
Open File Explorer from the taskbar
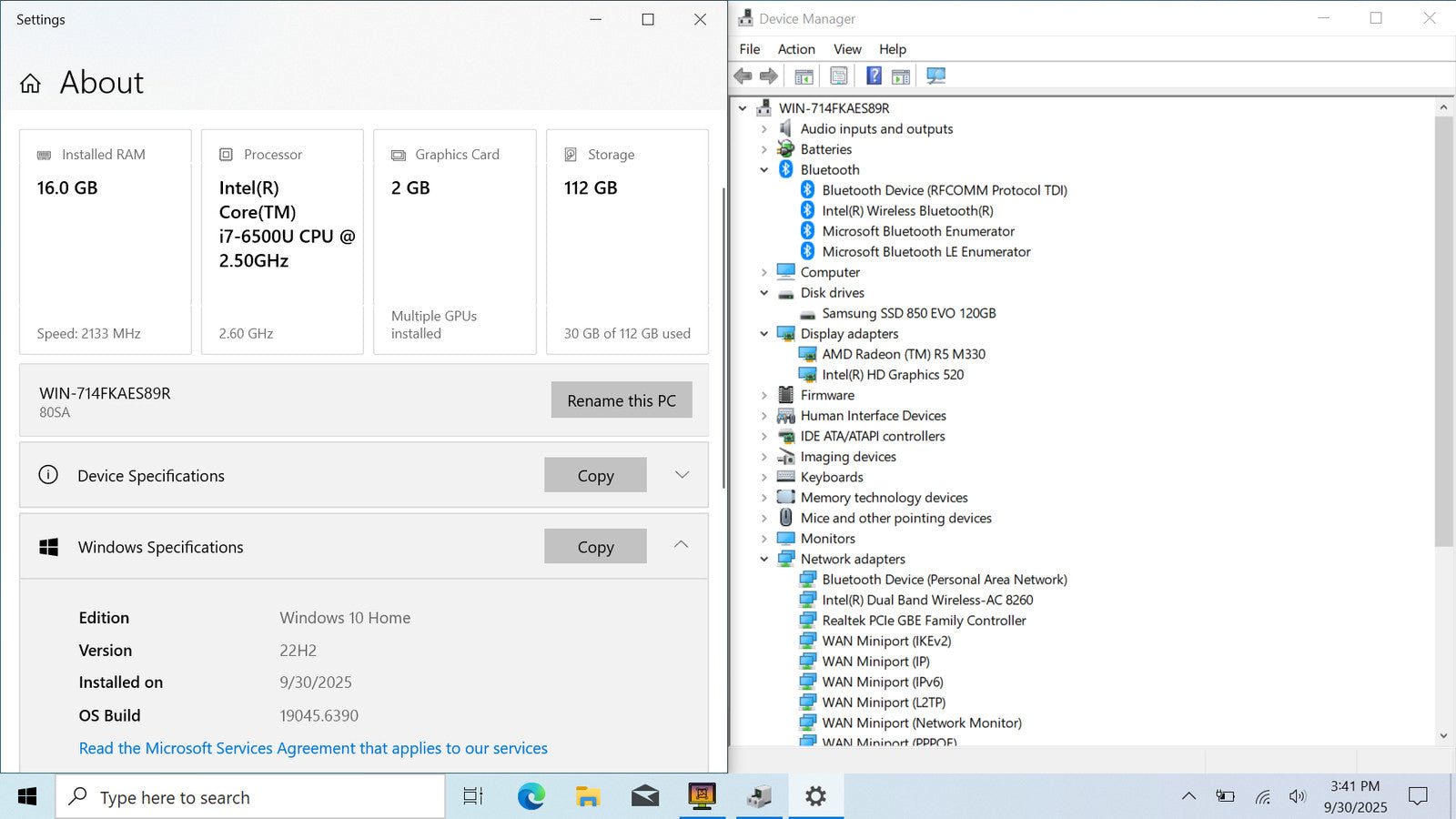click(x=588, y=797)
